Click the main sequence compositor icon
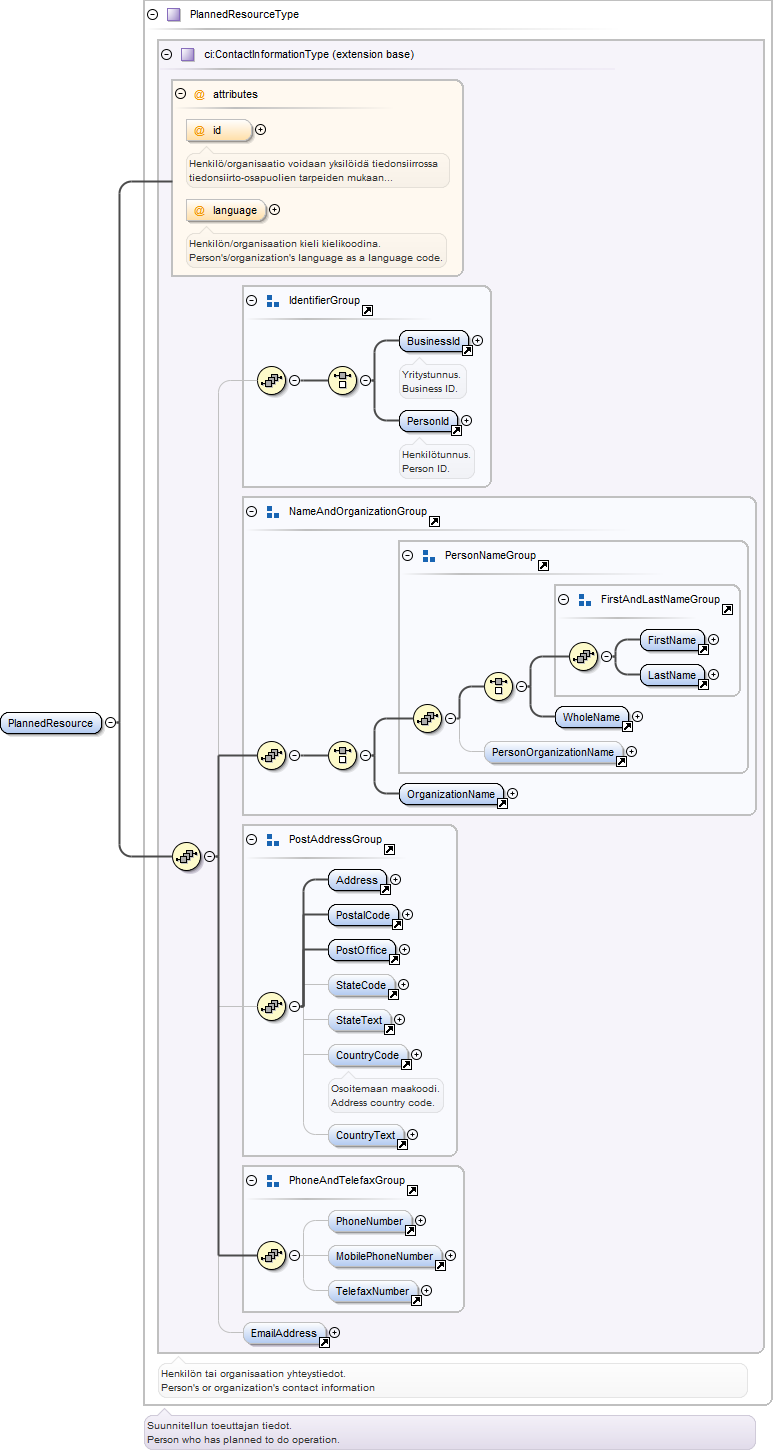774x1453 pixels. pos(187,857)
